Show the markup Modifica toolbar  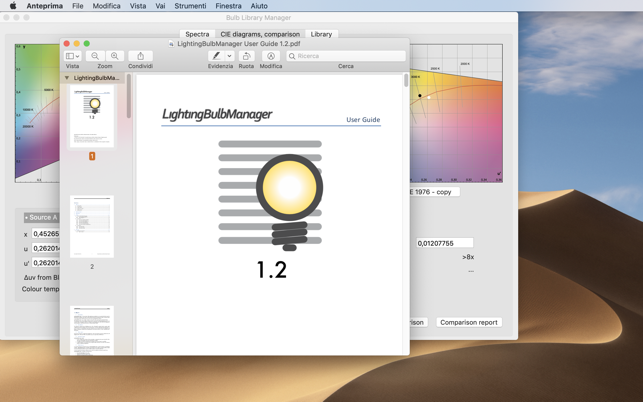(x=271, y=56)
